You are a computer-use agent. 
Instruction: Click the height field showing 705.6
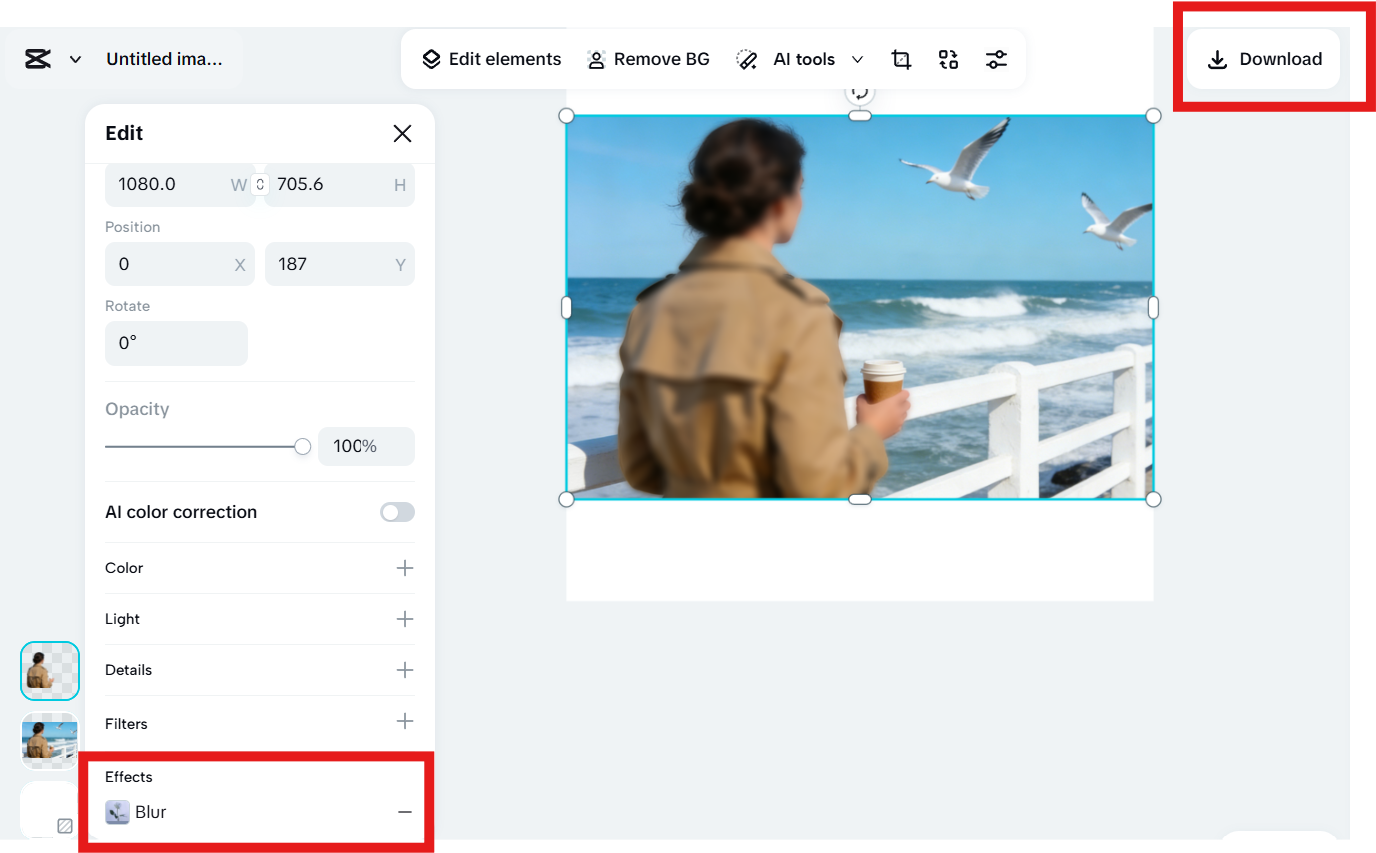click(340, 184)
